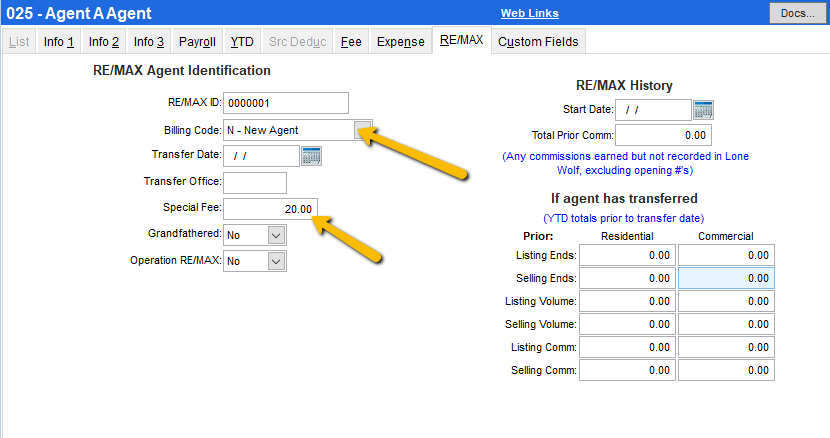Open the Web Links link
830x438 pixels.
(530, 13)
